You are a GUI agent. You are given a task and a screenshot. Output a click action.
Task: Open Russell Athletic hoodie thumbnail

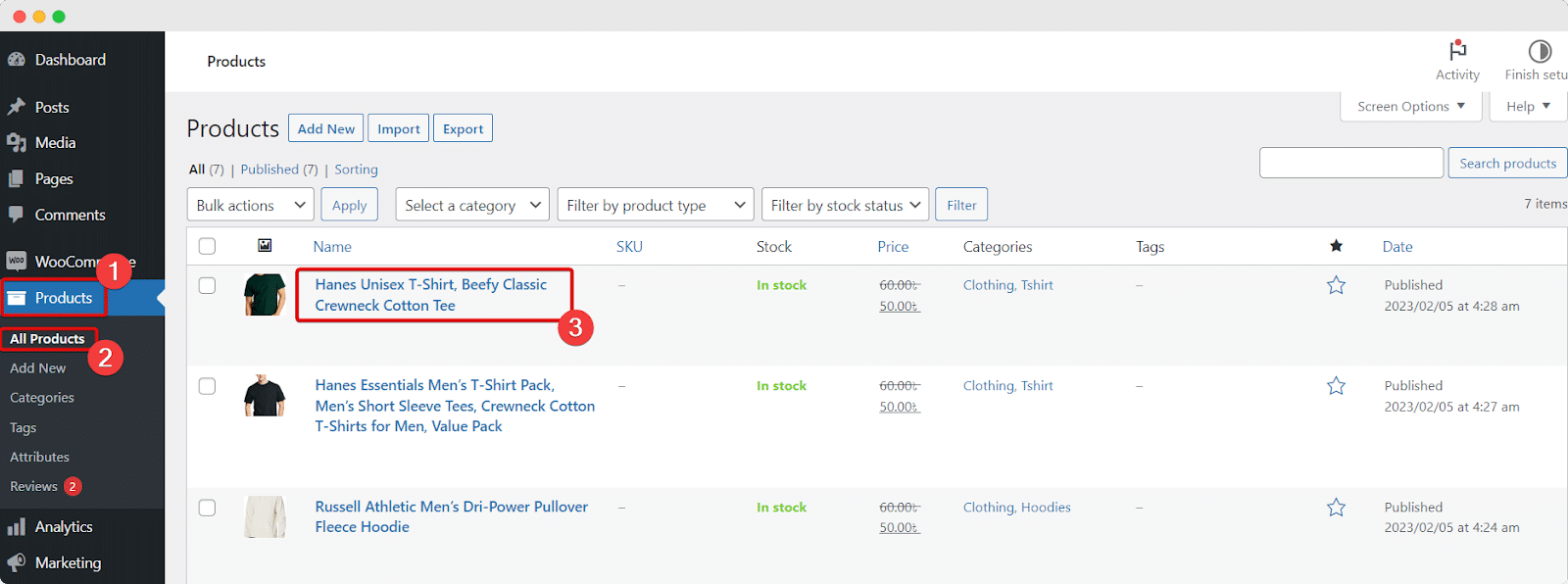(265, 516)
